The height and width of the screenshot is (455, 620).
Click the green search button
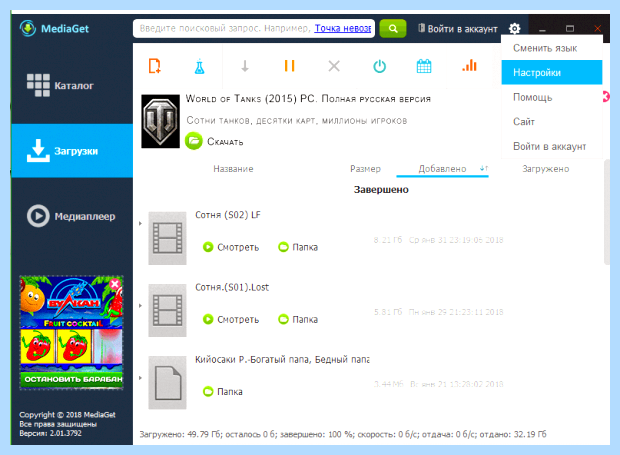[x=393, y=28]
